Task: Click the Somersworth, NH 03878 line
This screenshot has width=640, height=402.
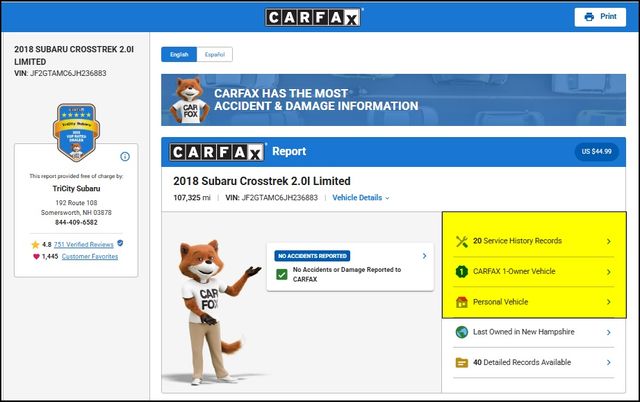Action: (x=76, y=213)
